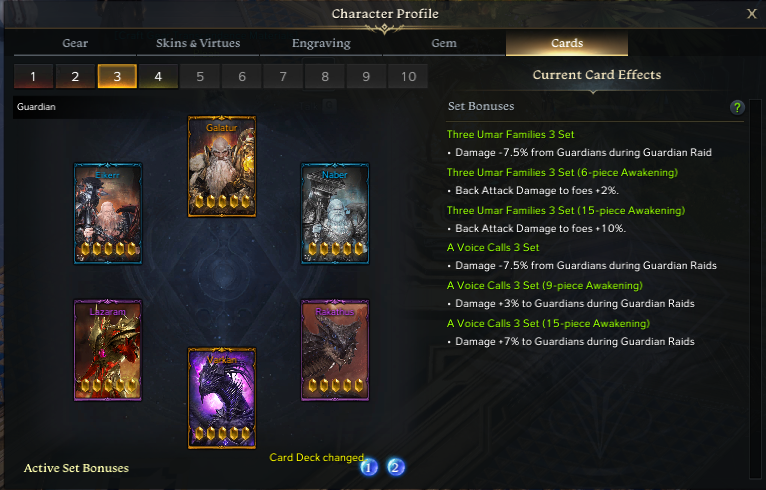Select card deck slot 5
Image resolution: width=766 pixels, height=490 pixels.
pyautogui.click(x=200, y=76)
